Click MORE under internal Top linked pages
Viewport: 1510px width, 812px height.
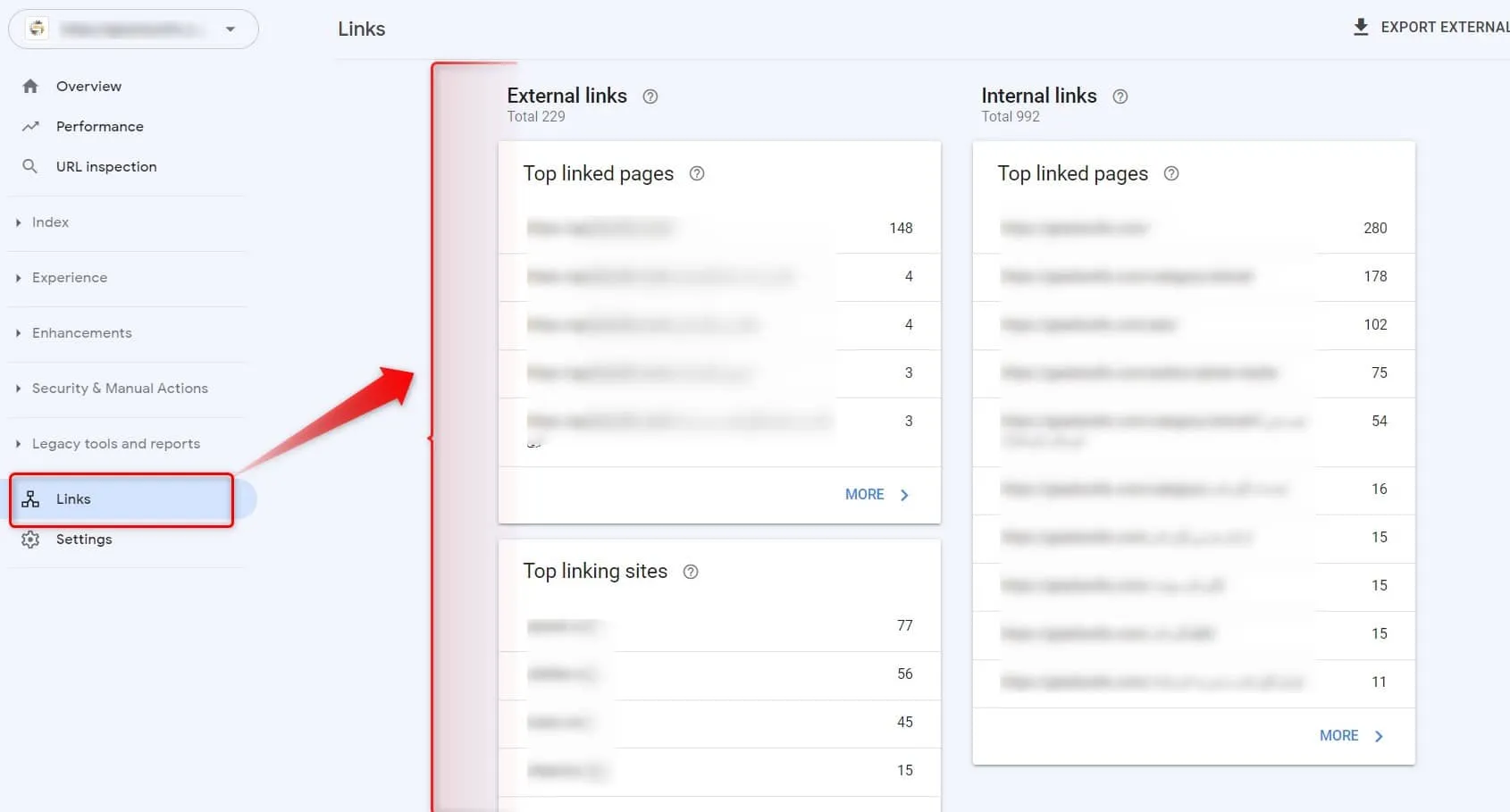tap(1351, 736)
